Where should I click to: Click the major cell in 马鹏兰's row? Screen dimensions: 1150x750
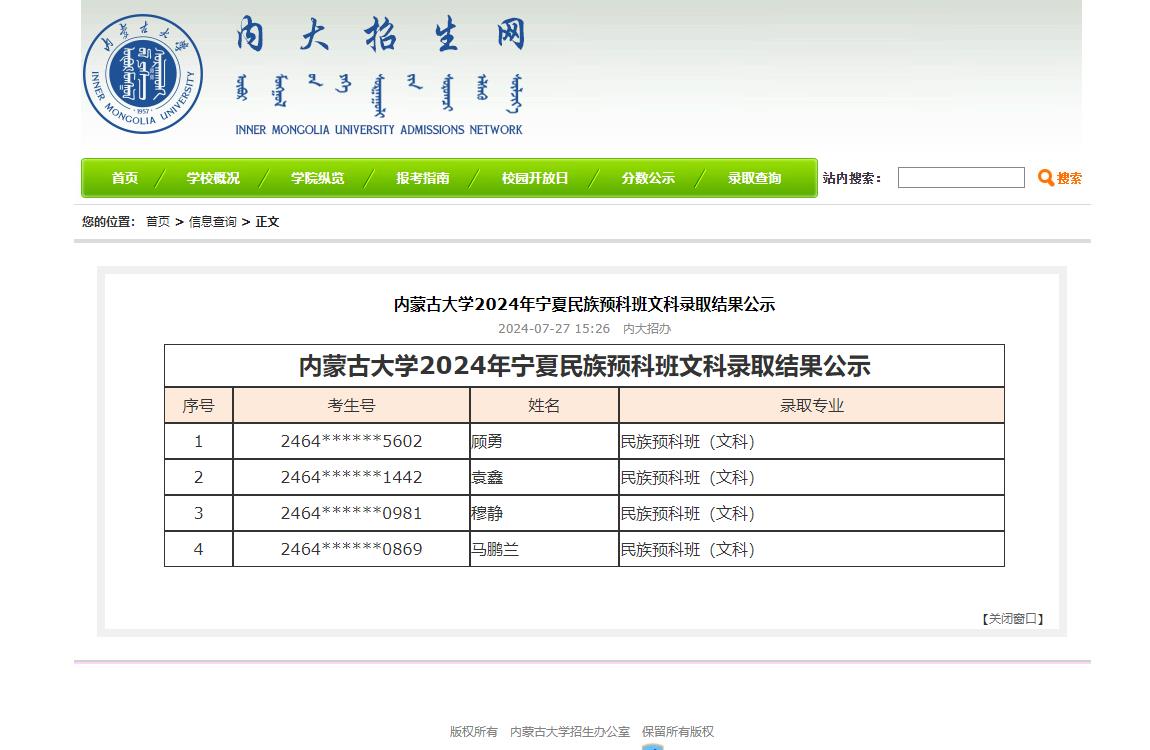(x=812, y=549)
